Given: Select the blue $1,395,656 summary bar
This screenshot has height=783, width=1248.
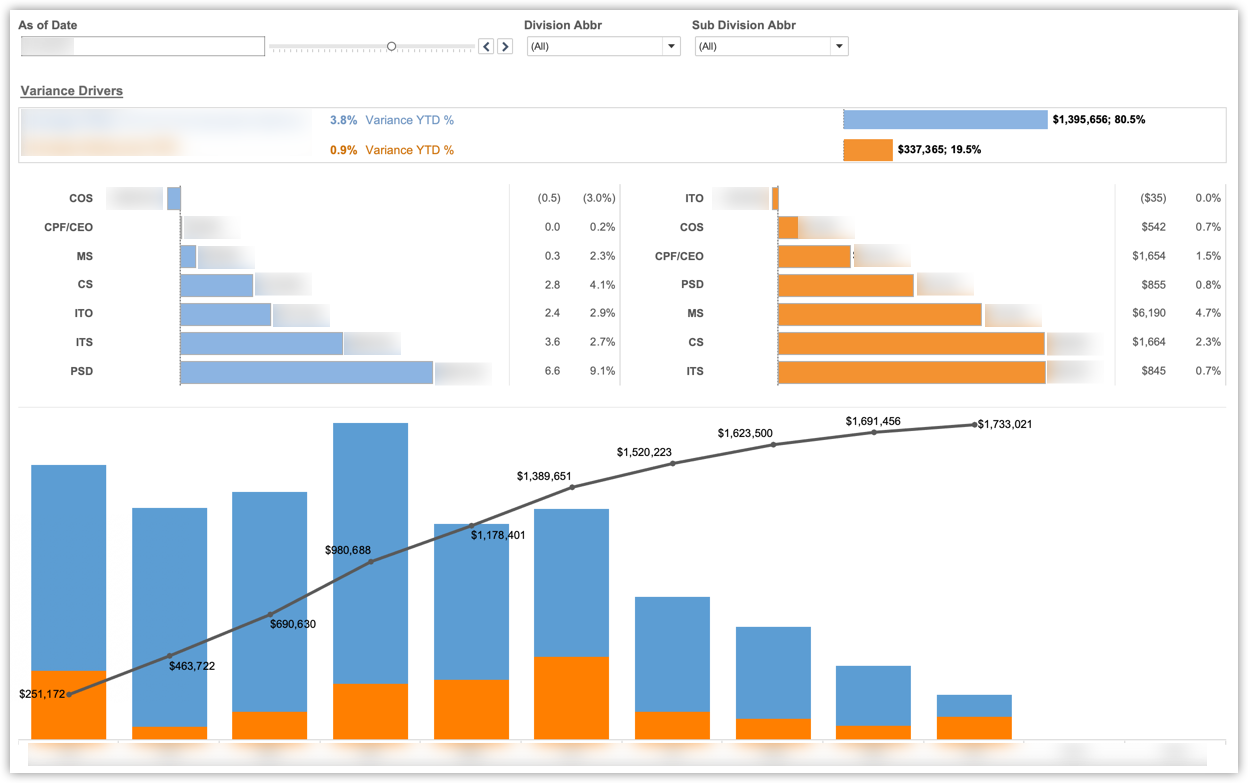Looking at the screenshot, I should [x=945, y=120].
